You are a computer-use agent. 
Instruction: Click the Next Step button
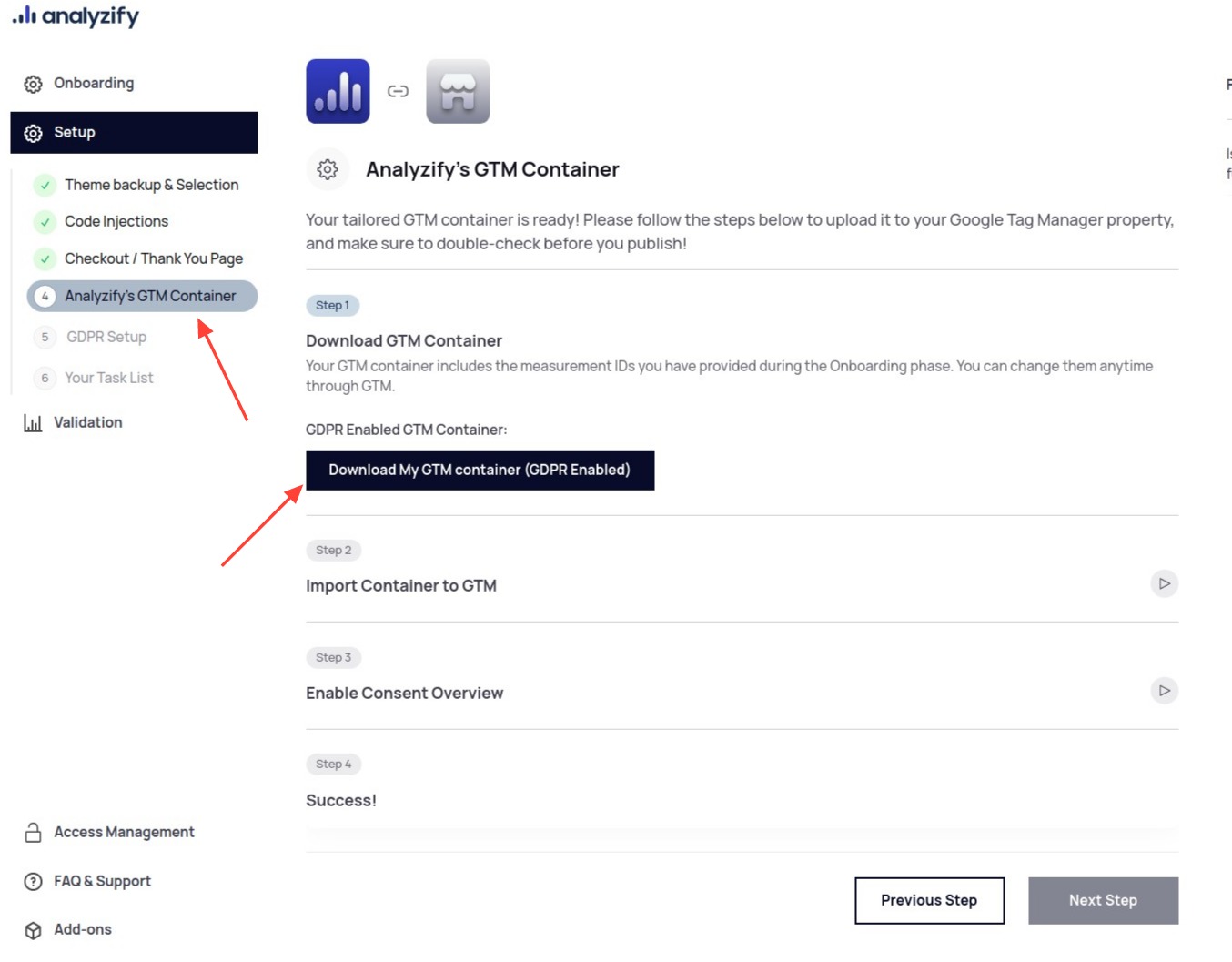pos(1103,900)
